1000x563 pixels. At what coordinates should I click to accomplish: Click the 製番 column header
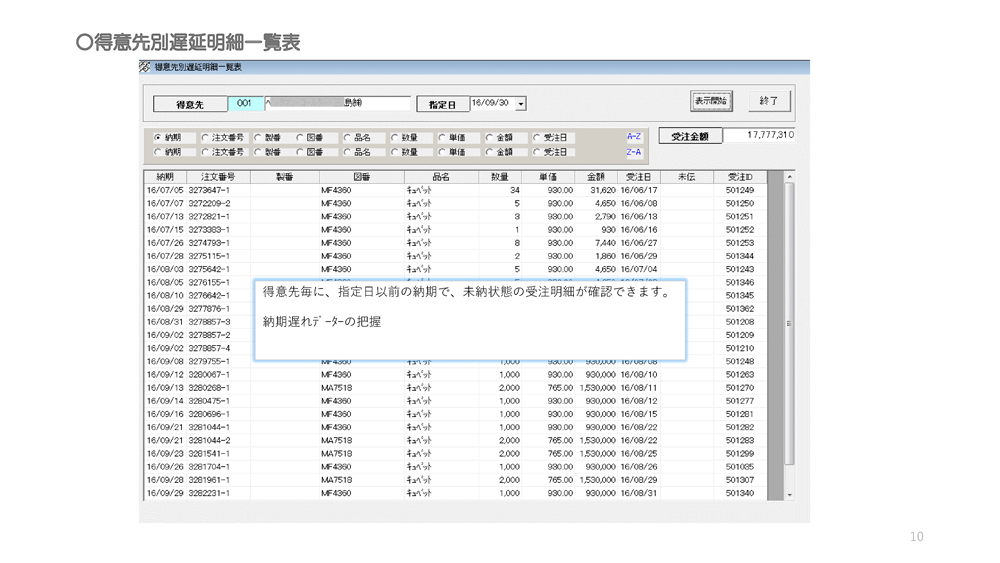click(284, 177)
